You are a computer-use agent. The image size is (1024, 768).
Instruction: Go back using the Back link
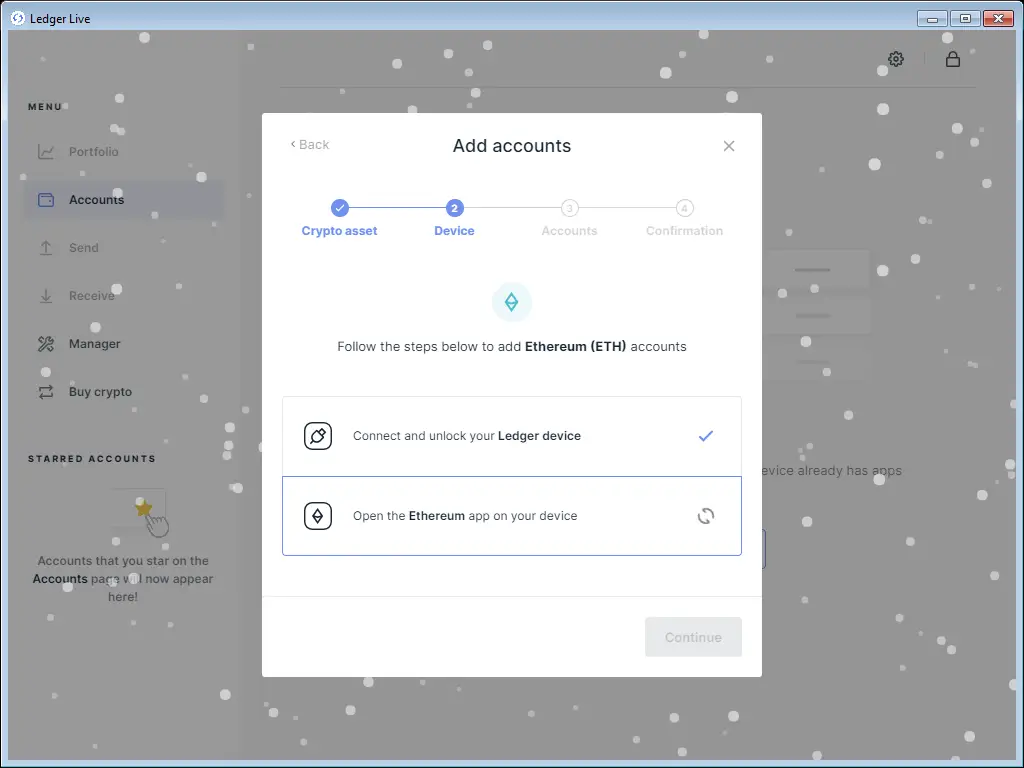[310, 144]
